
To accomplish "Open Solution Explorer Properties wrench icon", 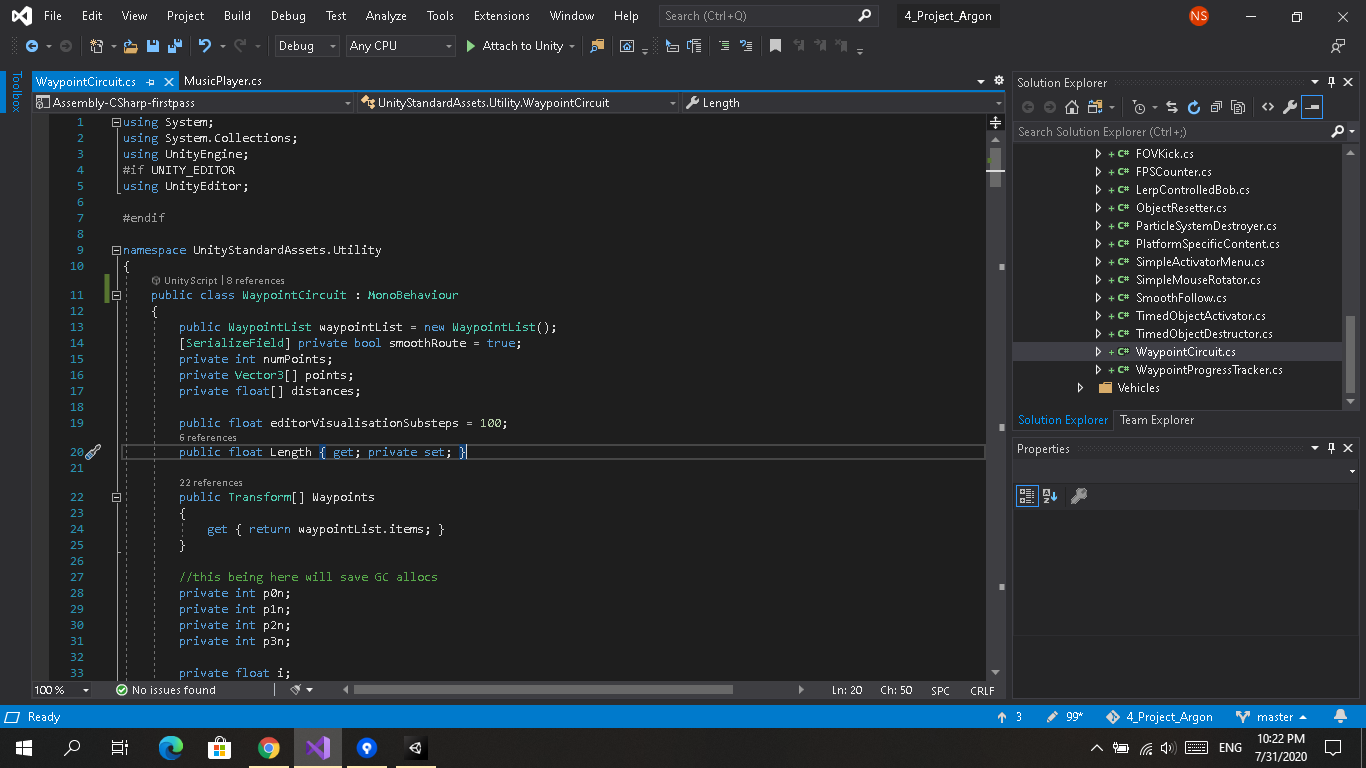I will click(1288, 107).
